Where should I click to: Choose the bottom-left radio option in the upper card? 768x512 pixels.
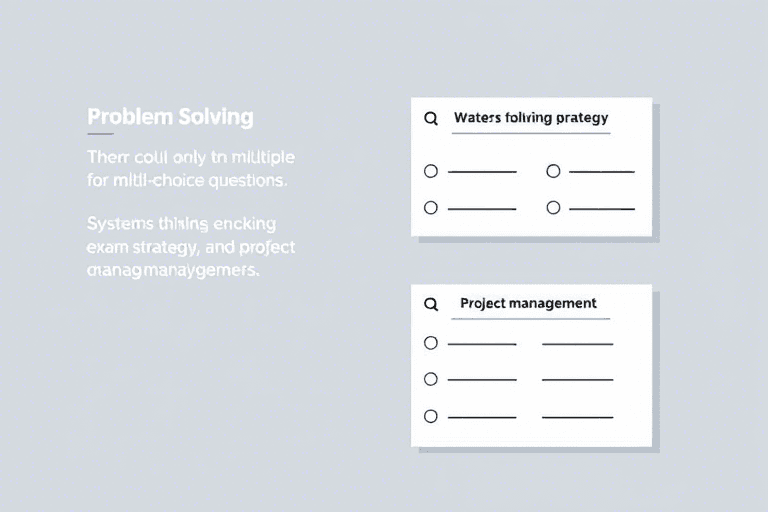(431, 208)
